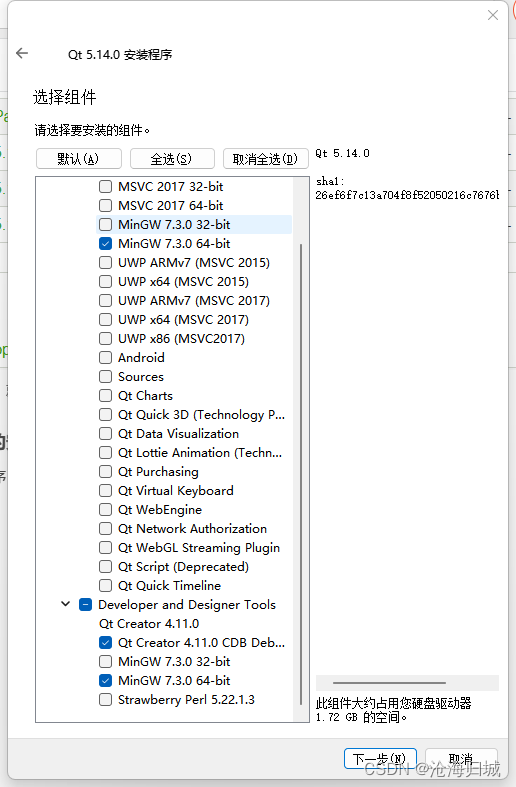This screenshot has height=787, width=516.
Task: Proceed with the 下一步(N) button
Action: pos(380,759)
